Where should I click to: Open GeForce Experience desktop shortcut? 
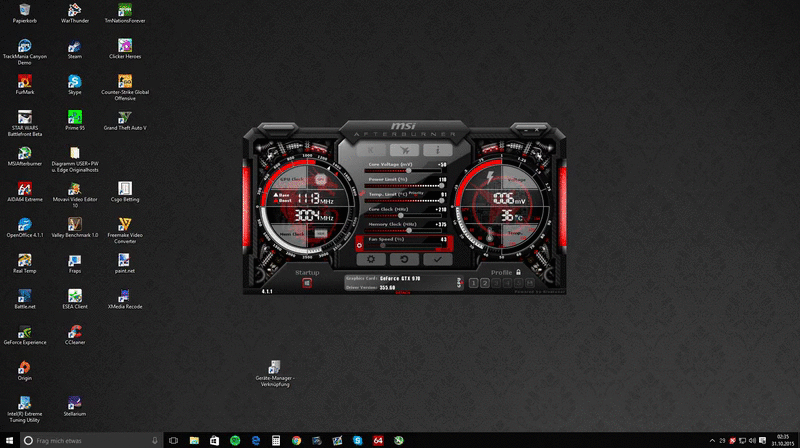[x=24, y=335]
